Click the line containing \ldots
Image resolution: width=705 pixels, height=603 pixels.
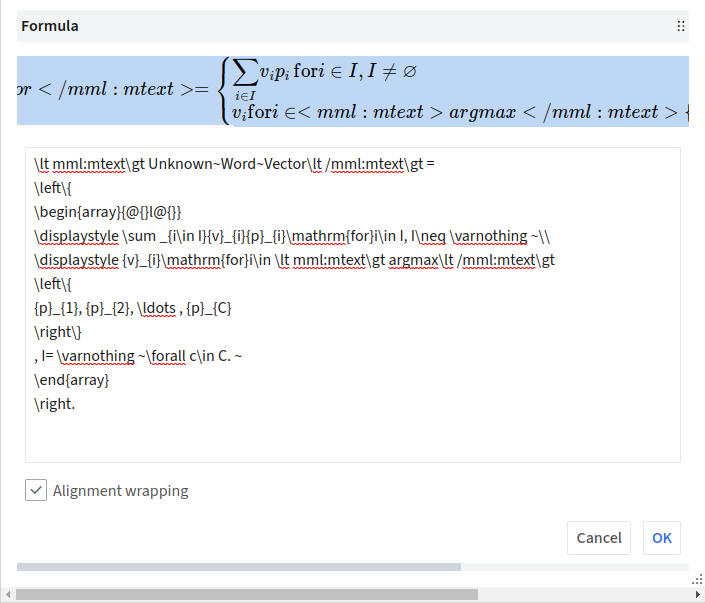[133, 308]
